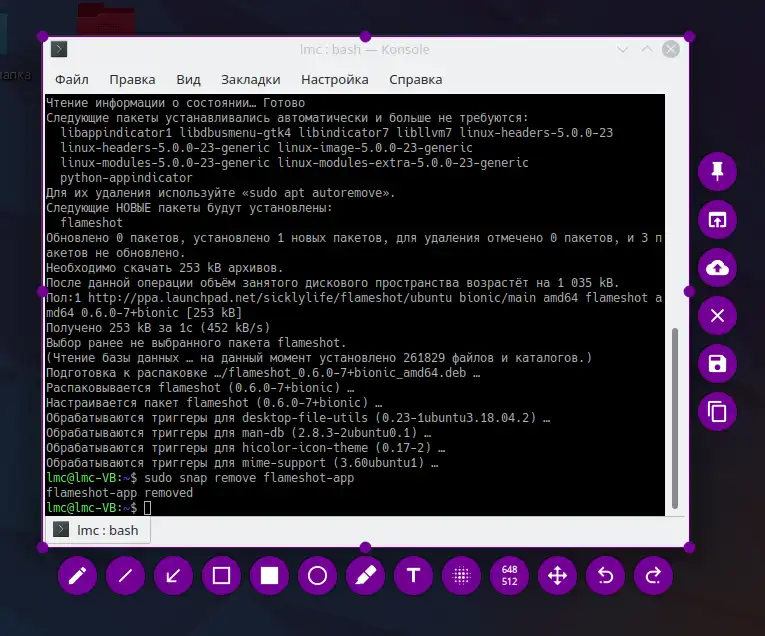Redo the last Flameshot modification
The width and height of the screenshot is (765, 636).
point(653,576)
